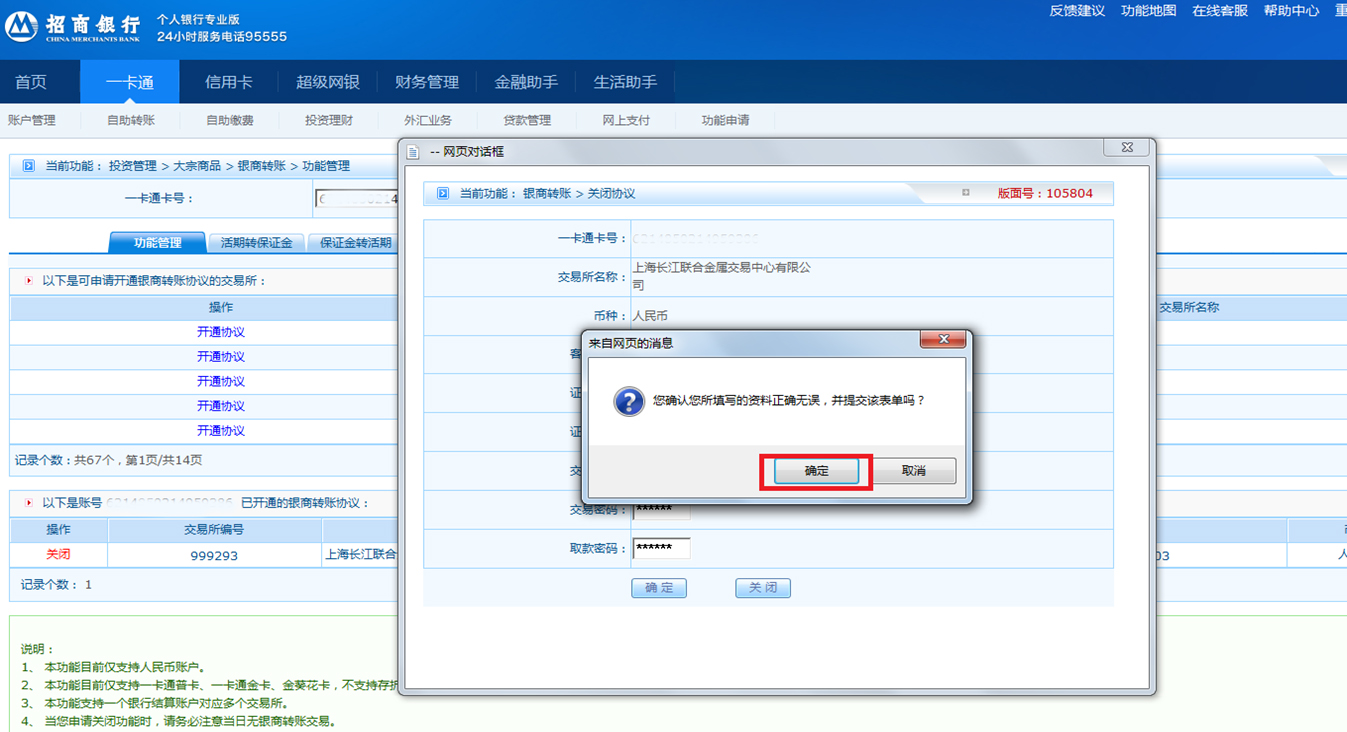Open 在线客服 from the top bar

point(1219,11)
